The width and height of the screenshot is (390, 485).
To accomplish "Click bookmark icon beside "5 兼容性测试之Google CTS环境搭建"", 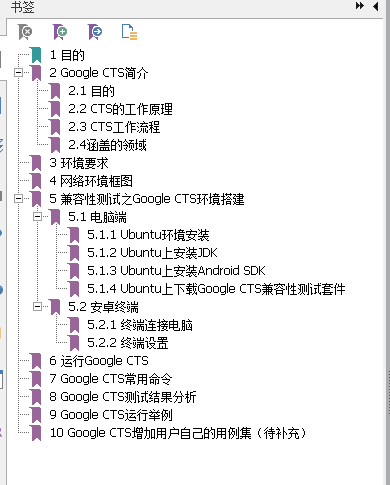I will pyautogui.click(x=36, y=199).
